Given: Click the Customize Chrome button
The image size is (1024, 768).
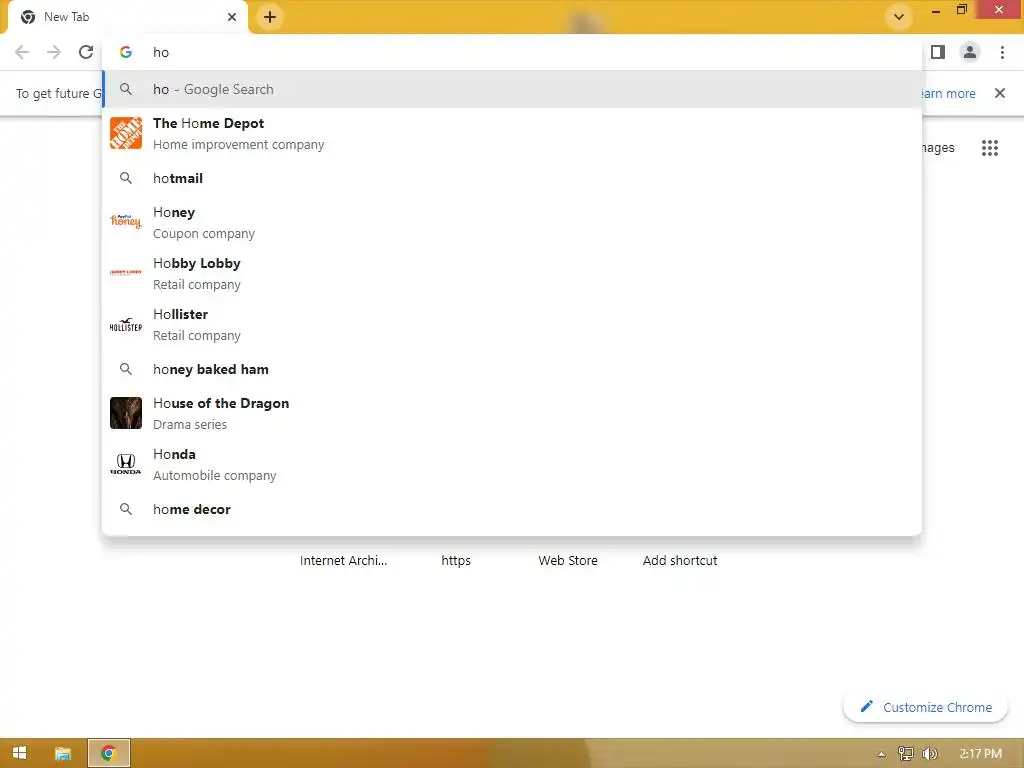Looking at the screenshot, I should pyautogui.click(x=925, y=707).
